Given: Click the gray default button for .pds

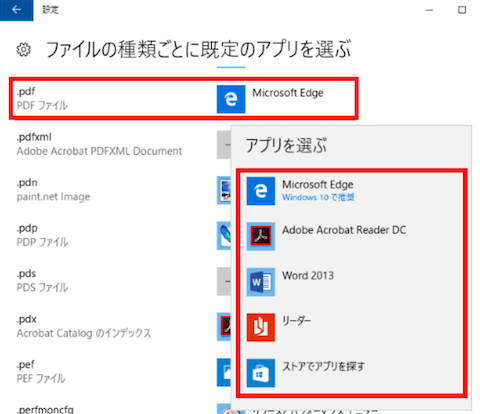Looking at the screenshot, I should click(224, 281).
